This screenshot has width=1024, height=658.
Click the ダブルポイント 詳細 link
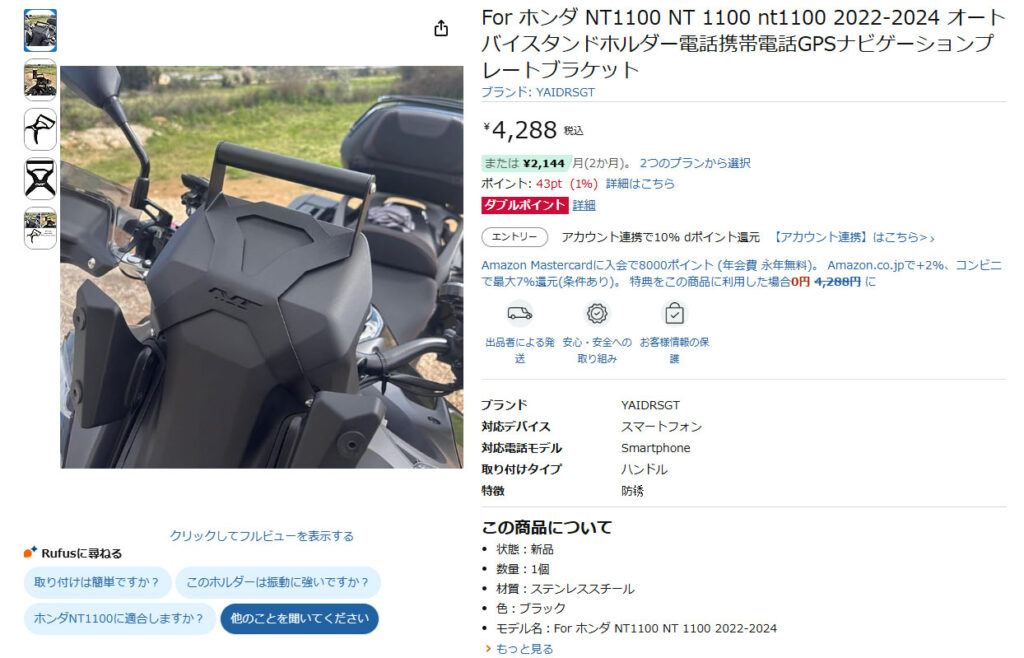pyautogui.click(x=584, y=206)
